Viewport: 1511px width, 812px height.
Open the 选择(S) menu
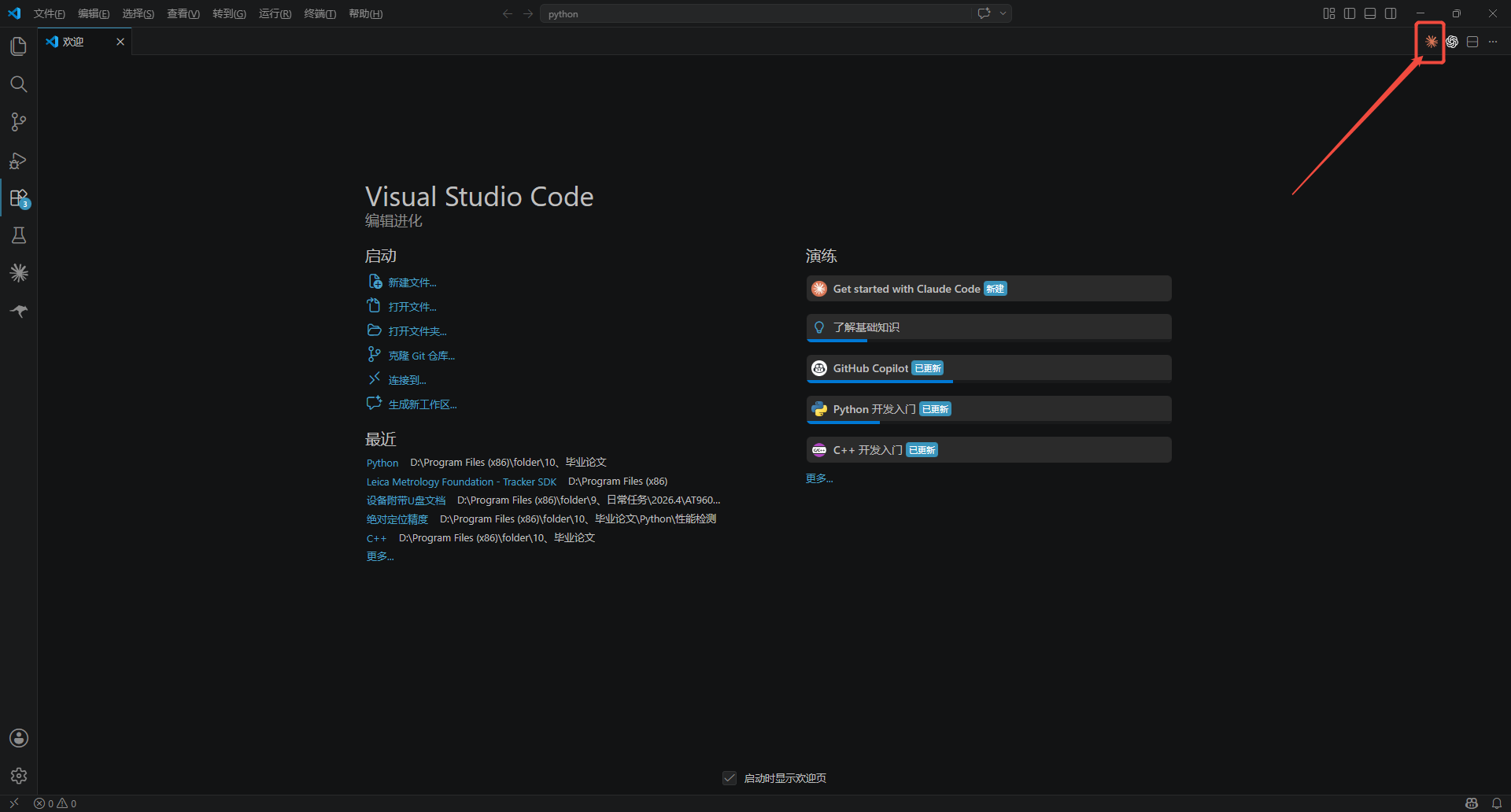pyautogui.click(x=139, y=13)
